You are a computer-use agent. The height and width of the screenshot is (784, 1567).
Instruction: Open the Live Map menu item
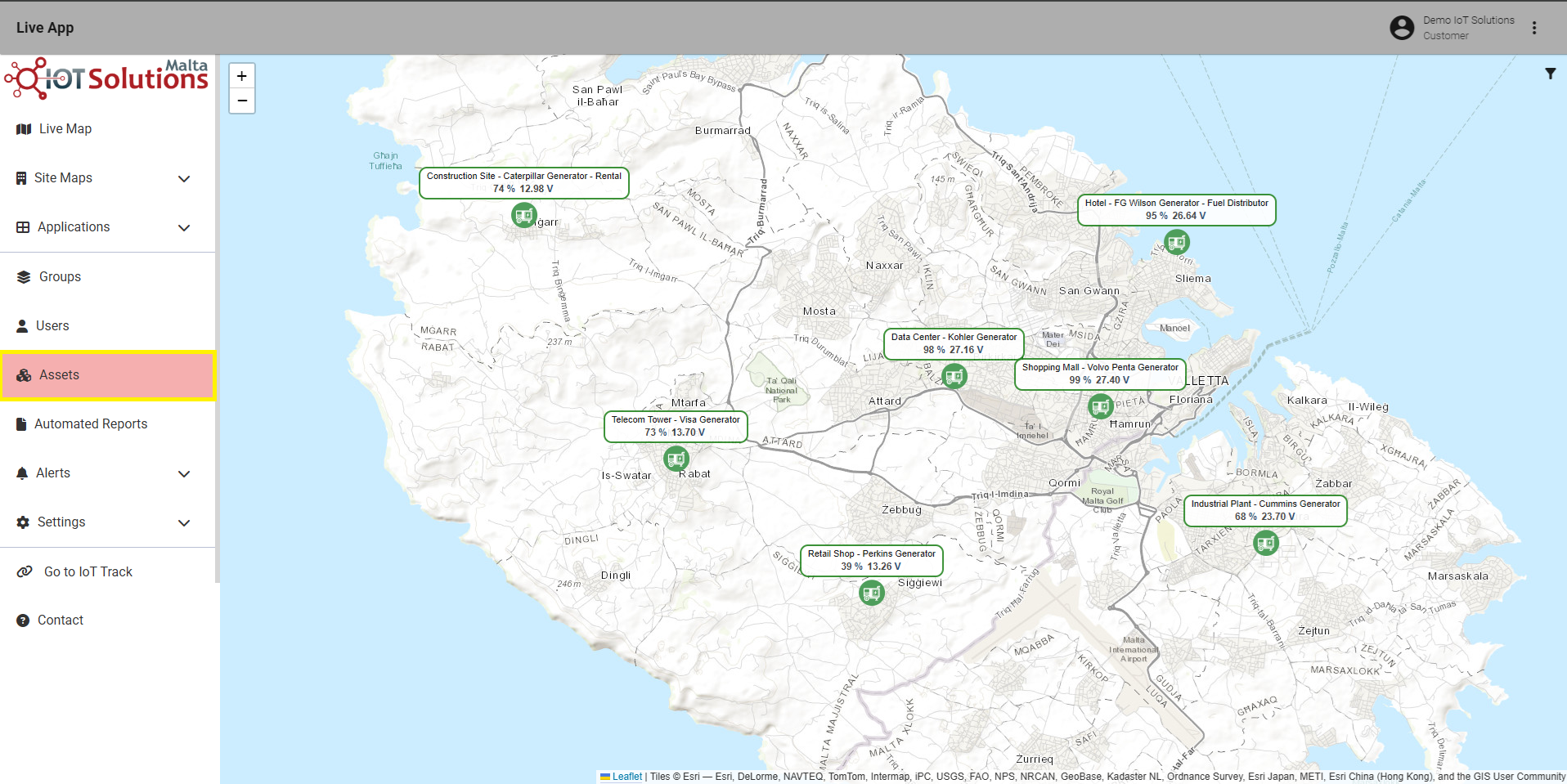(108, 129)
